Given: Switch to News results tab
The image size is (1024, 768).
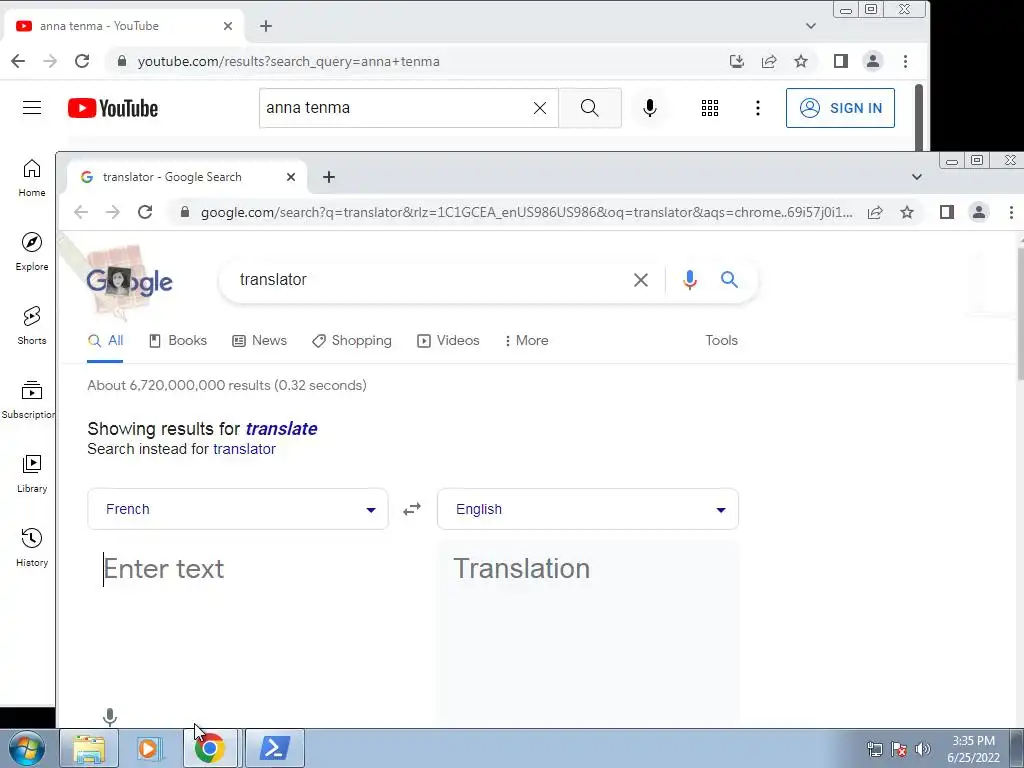Looking at the screenshot, I should (259, 341).
